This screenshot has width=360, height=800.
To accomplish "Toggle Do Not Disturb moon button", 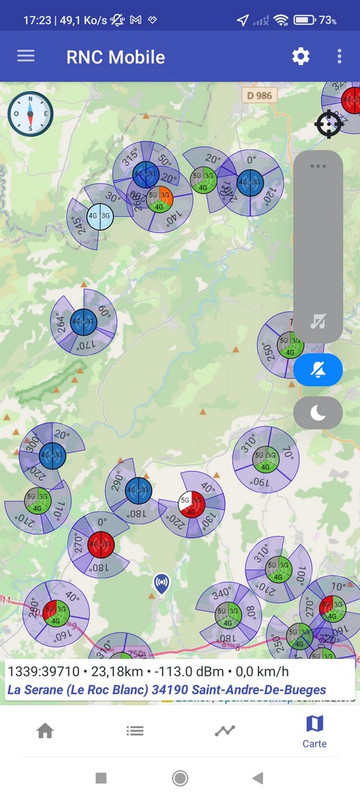I will 318,413.
